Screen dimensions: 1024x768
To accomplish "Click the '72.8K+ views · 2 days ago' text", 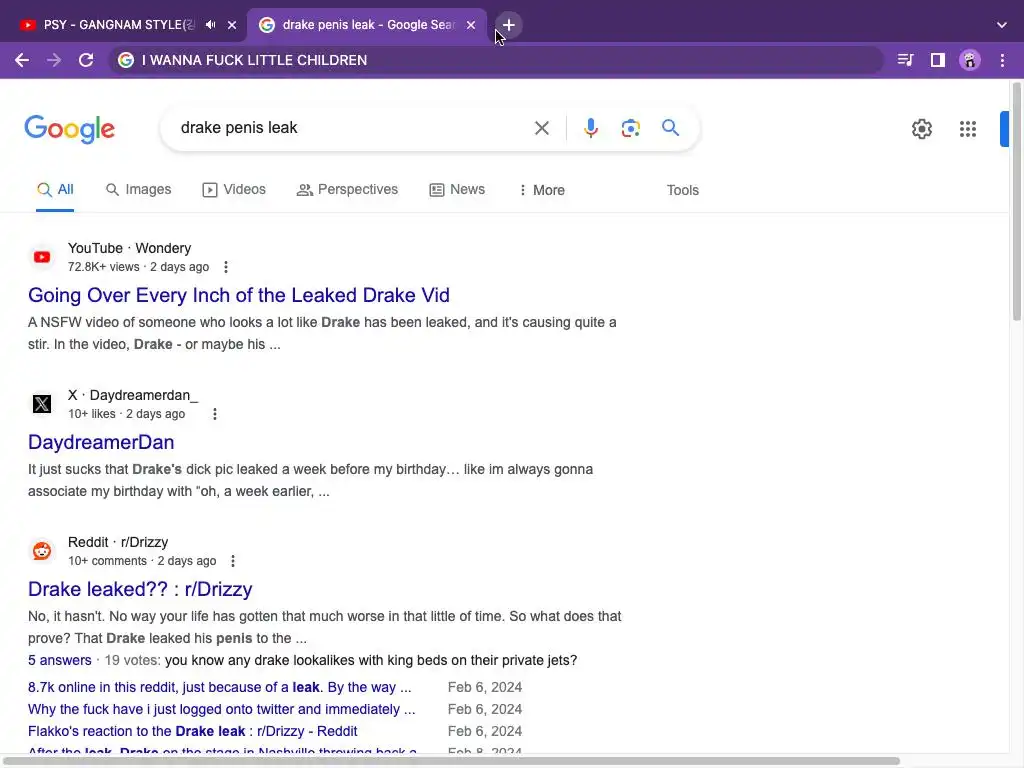I will point(138,267).
